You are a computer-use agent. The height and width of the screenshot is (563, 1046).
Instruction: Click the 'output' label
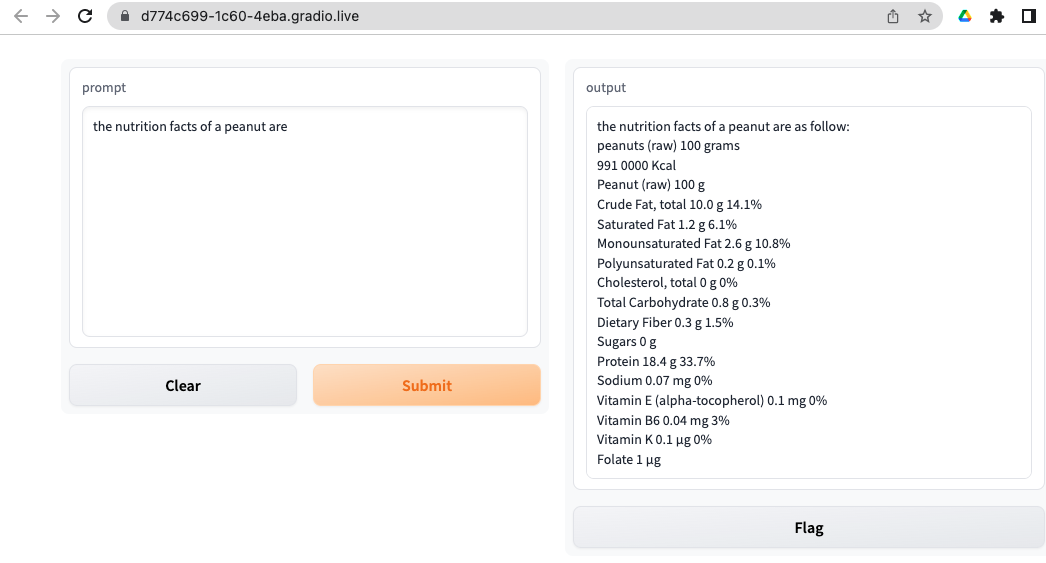[x=606, y=88]
